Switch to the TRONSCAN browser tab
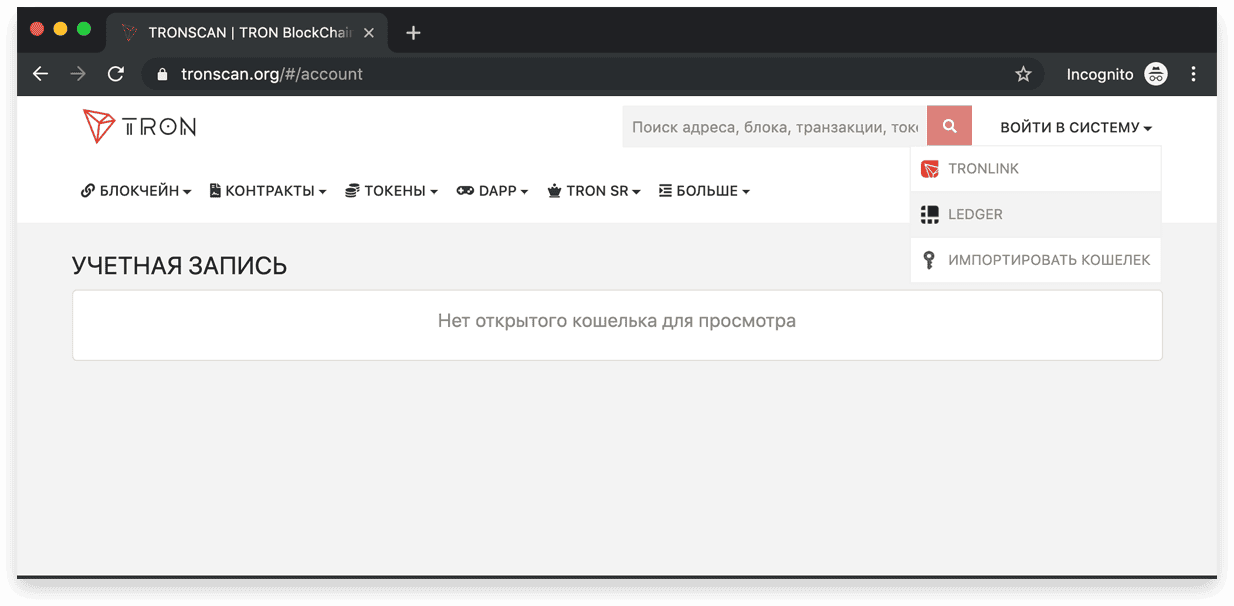1234x606 pixels. click(x=246, y=33)
